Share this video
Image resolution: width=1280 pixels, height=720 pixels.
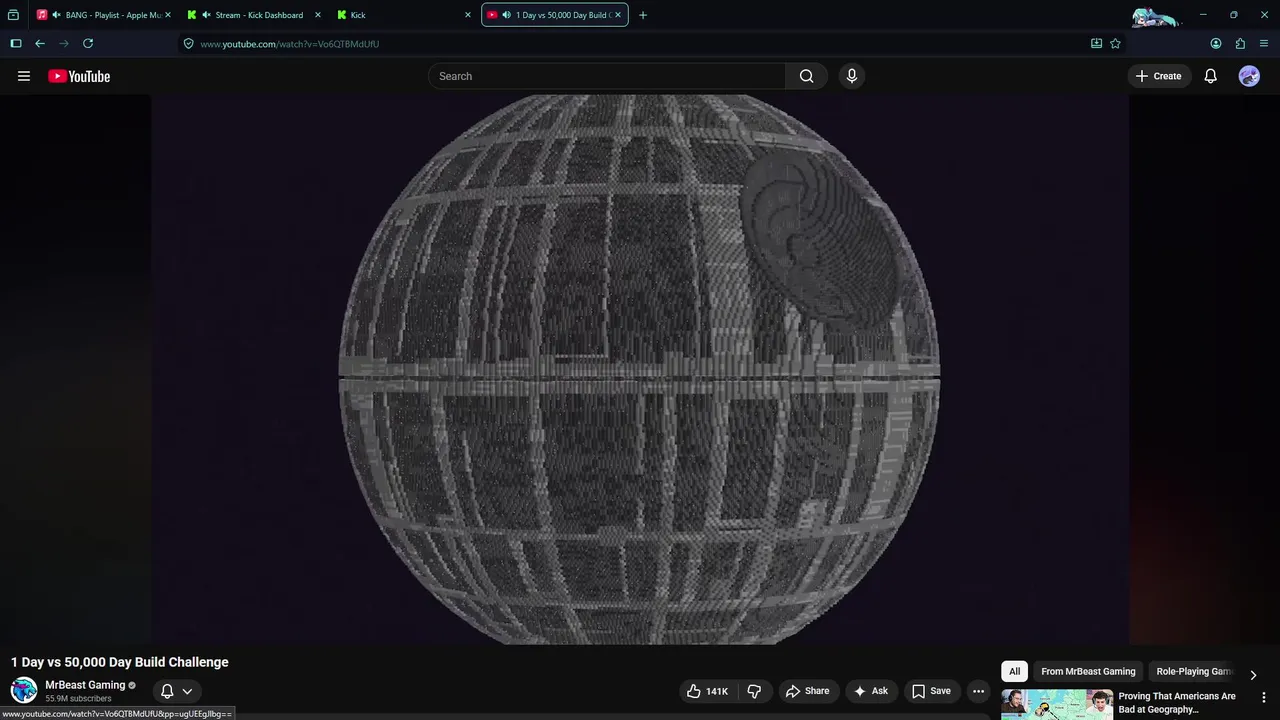[x=808, y=691]
